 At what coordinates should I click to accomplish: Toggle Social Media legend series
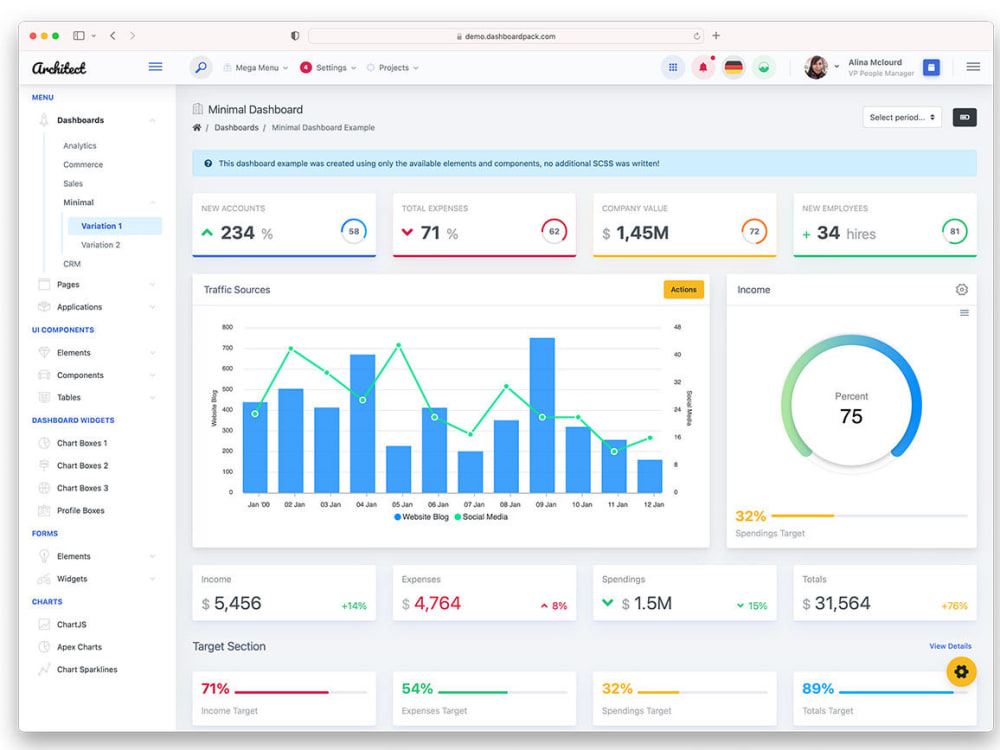point(481,517)
